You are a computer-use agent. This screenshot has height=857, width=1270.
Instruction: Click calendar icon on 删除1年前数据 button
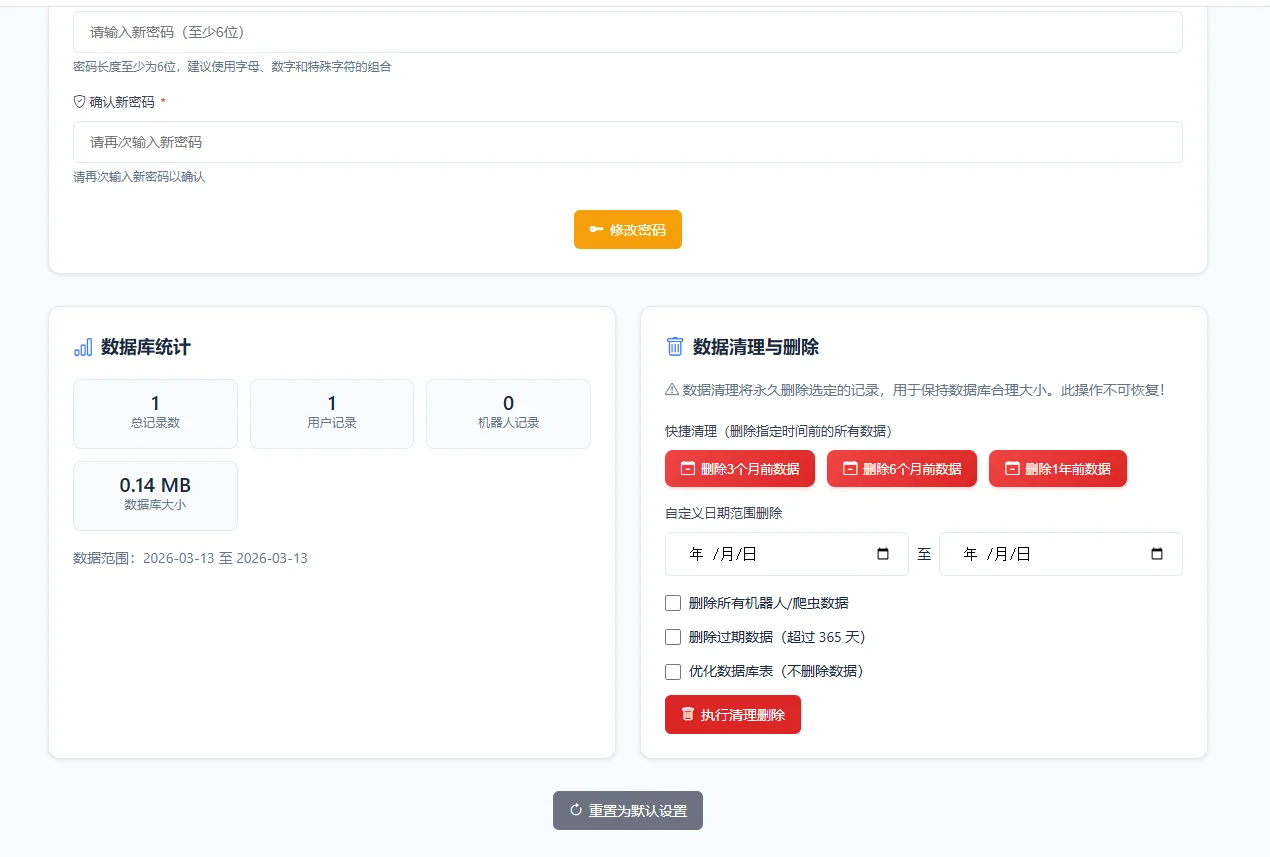coord(1012,468)
